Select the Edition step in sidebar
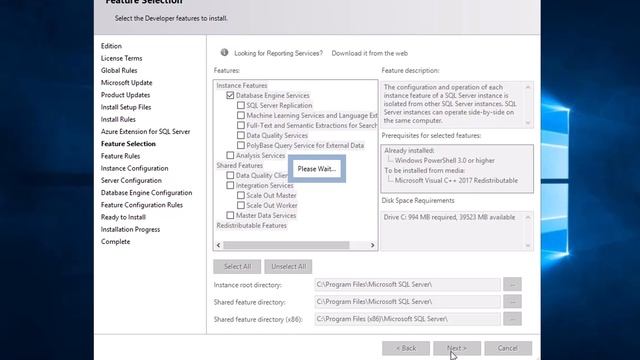The width and height of the screenshot is (640, 360). click(x=111, y=46)
